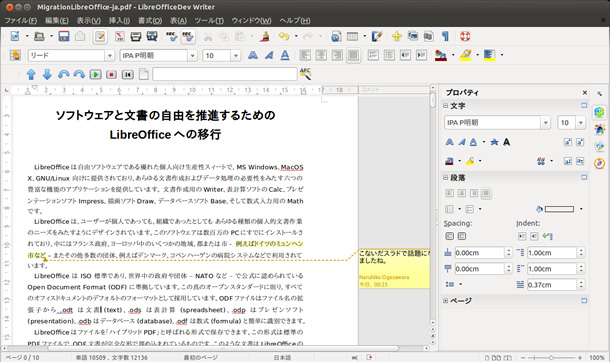Screen dimensions: 610x362
Task: Click the Print icon
Action: pos(135,36)
